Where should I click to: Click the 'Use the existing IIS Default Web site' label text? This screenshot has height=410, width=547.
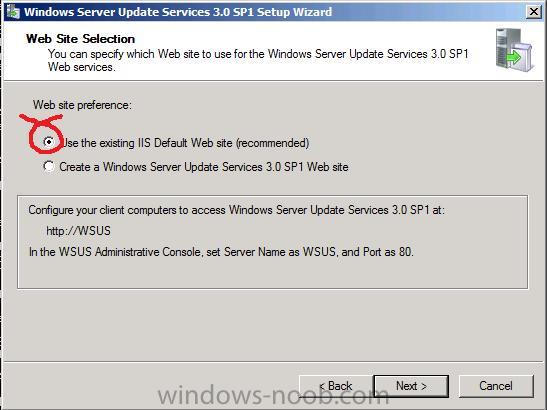(x=185, y=143)
